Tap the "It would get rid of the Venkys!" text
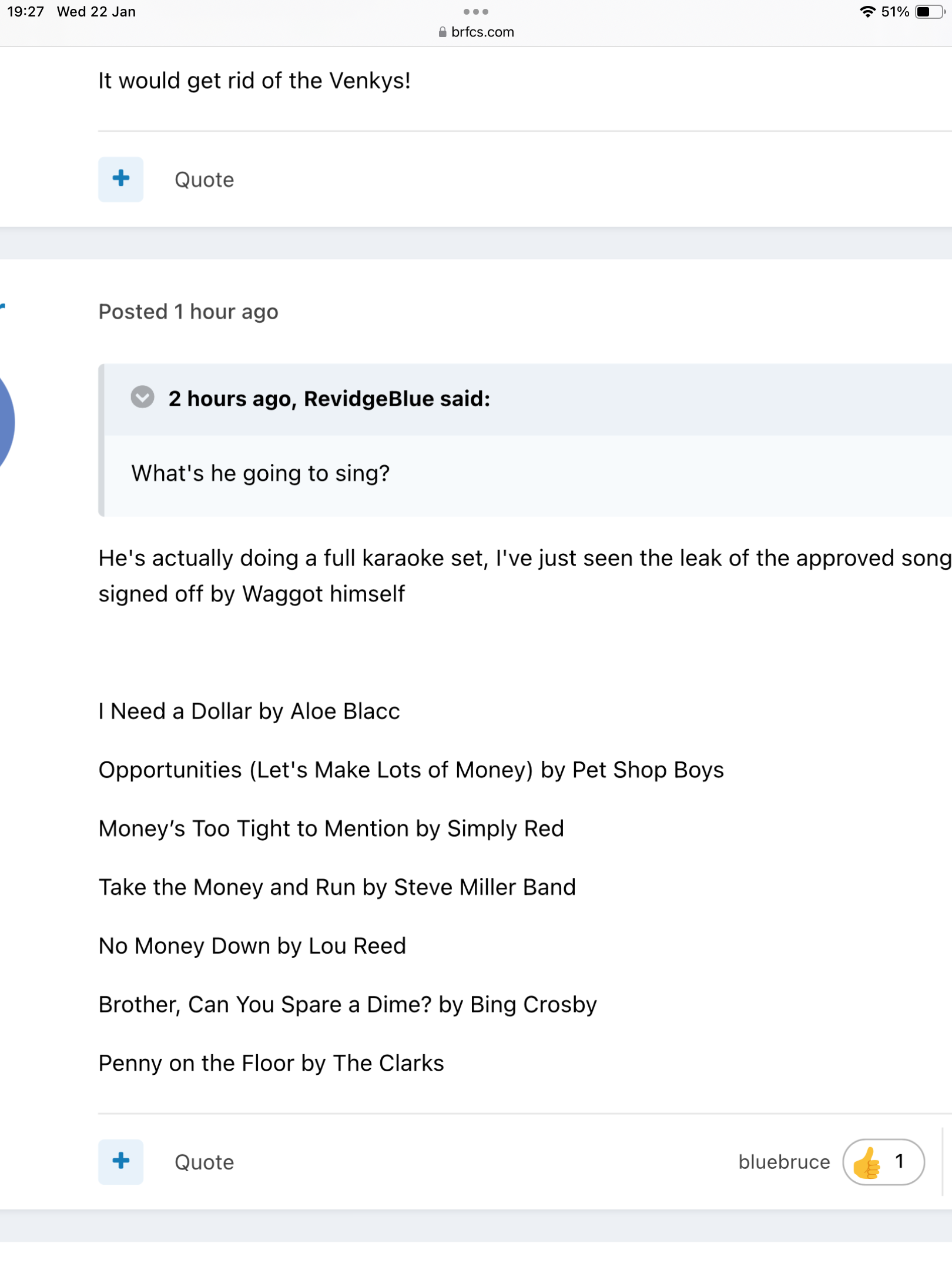Viewport: 952px width, 1270px height. [254, 81]
